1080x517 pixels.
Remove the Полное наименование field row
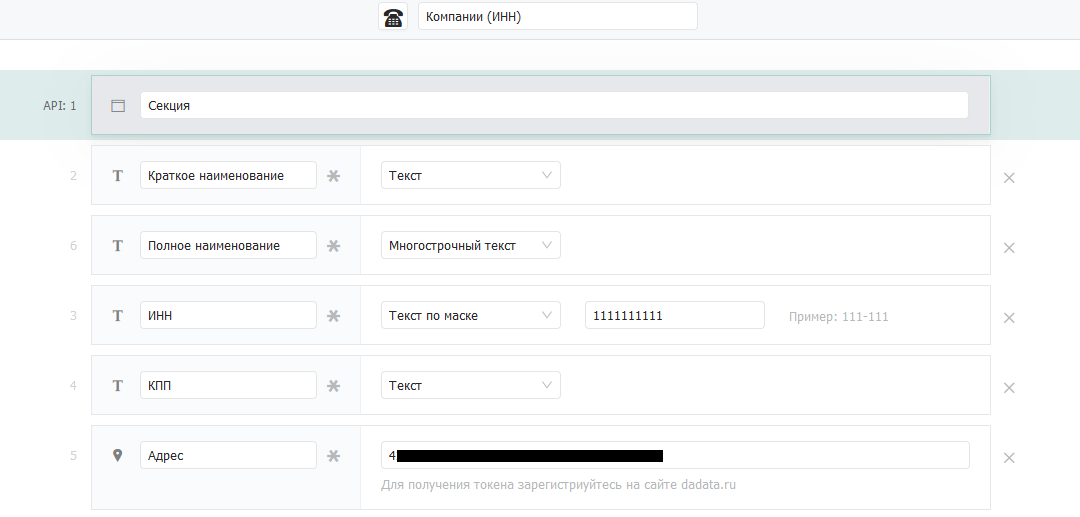pyautogui.click(x=1009, y=248)
